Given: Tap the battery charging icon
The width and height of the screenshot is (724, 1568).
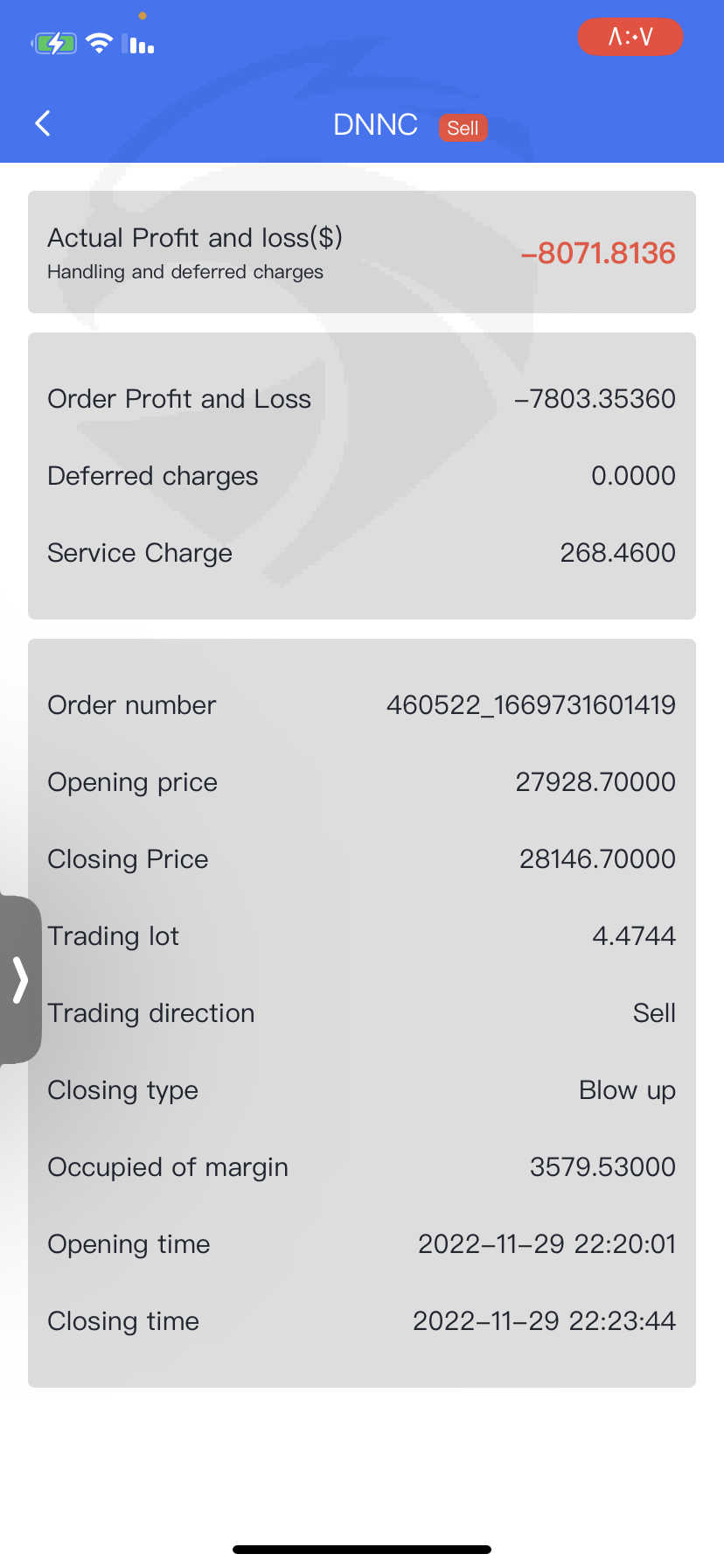Looking at the screenshot, I should click(54, 43).
